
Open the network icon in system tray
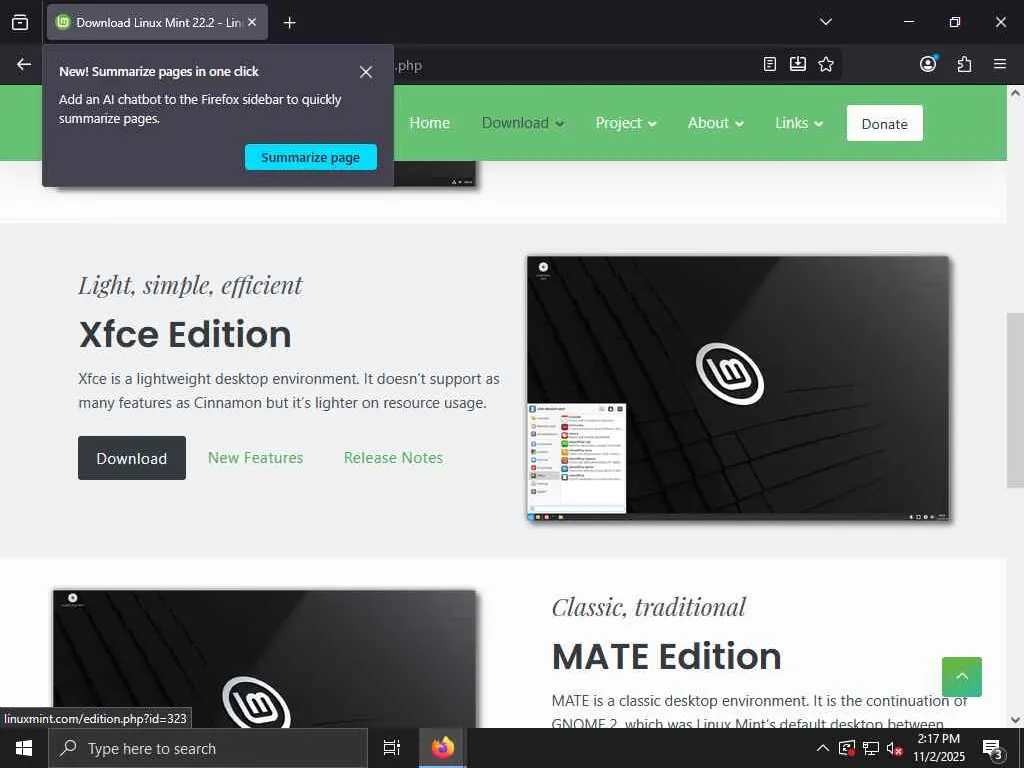[871, 748]
